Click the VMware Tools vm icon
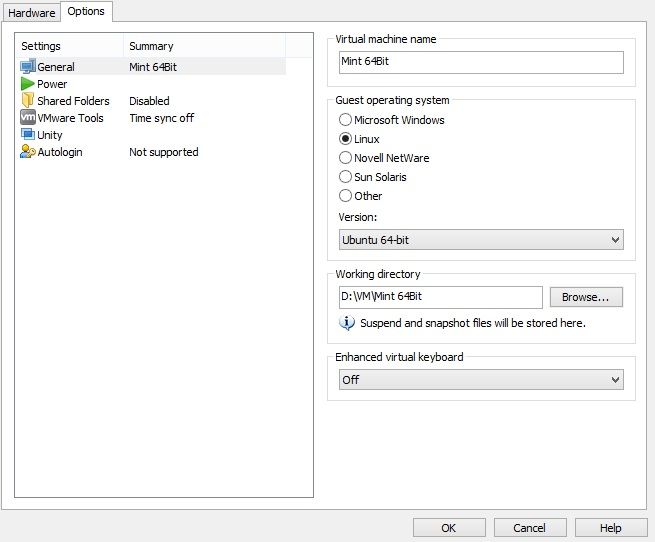This screenshot has height=542, width=655. (x=28, y=117)
